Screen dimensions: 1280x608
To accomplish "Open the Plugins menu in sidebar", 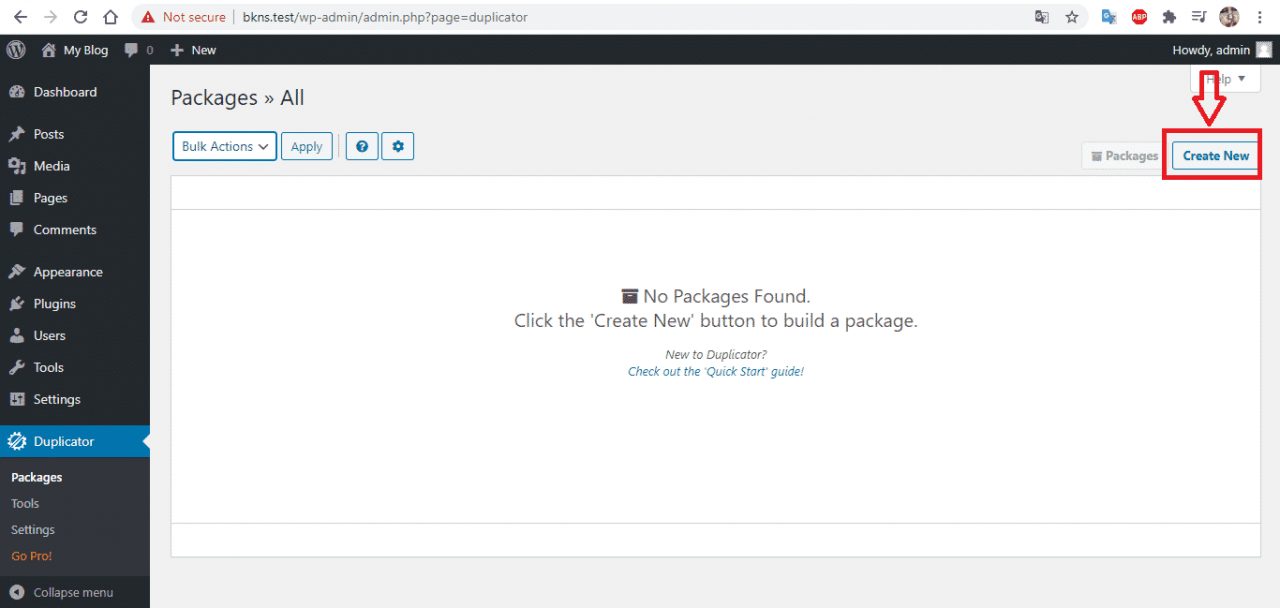I will click(x=54, y=304).
